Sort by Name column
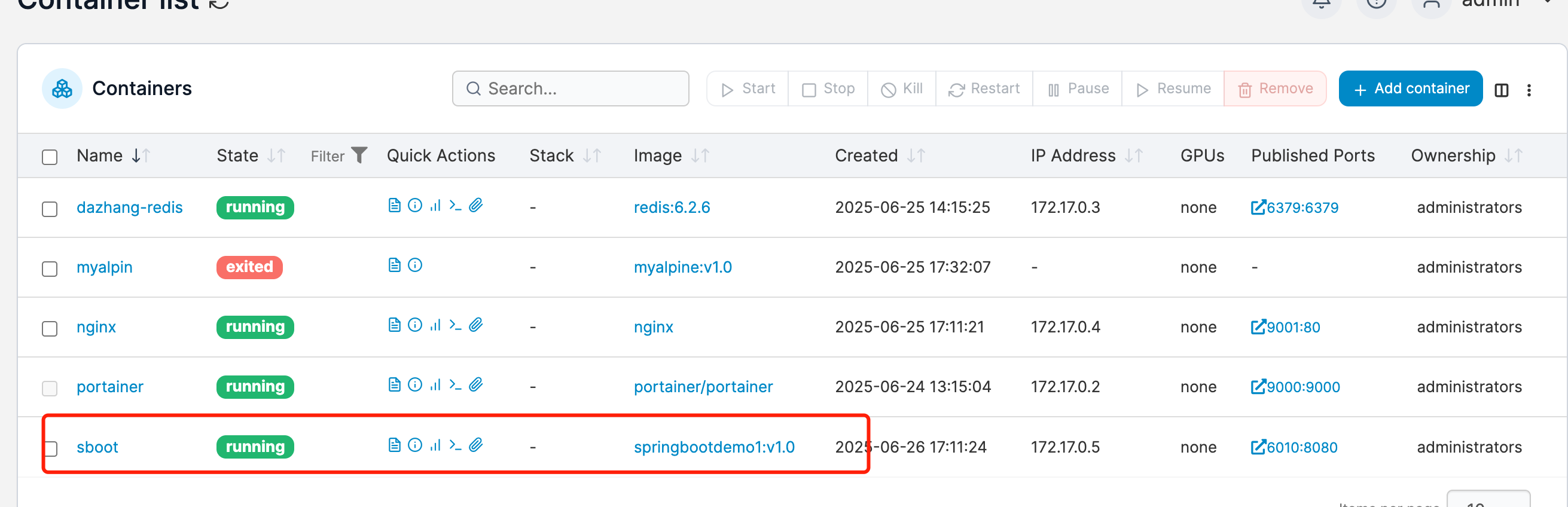Image resolution: width=1568 pixels, height=507 pixels. 113,156
